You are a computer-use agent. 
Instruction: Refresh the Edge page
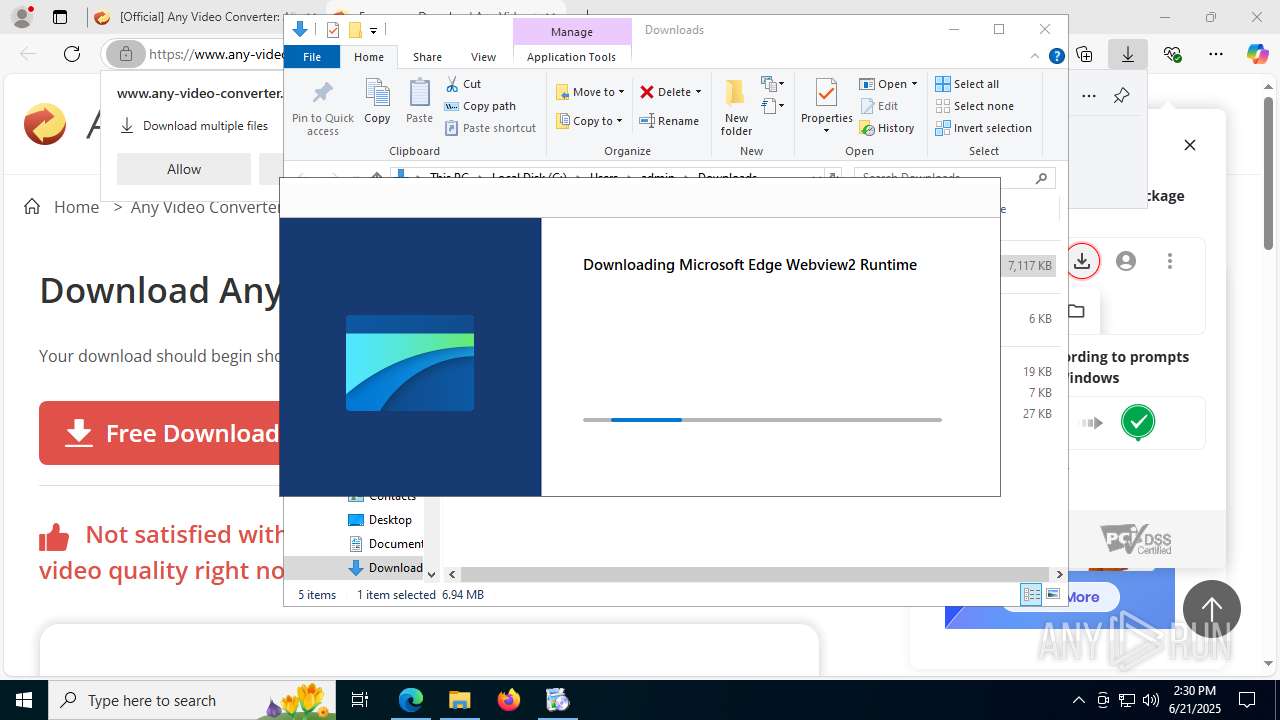(72, 54)
